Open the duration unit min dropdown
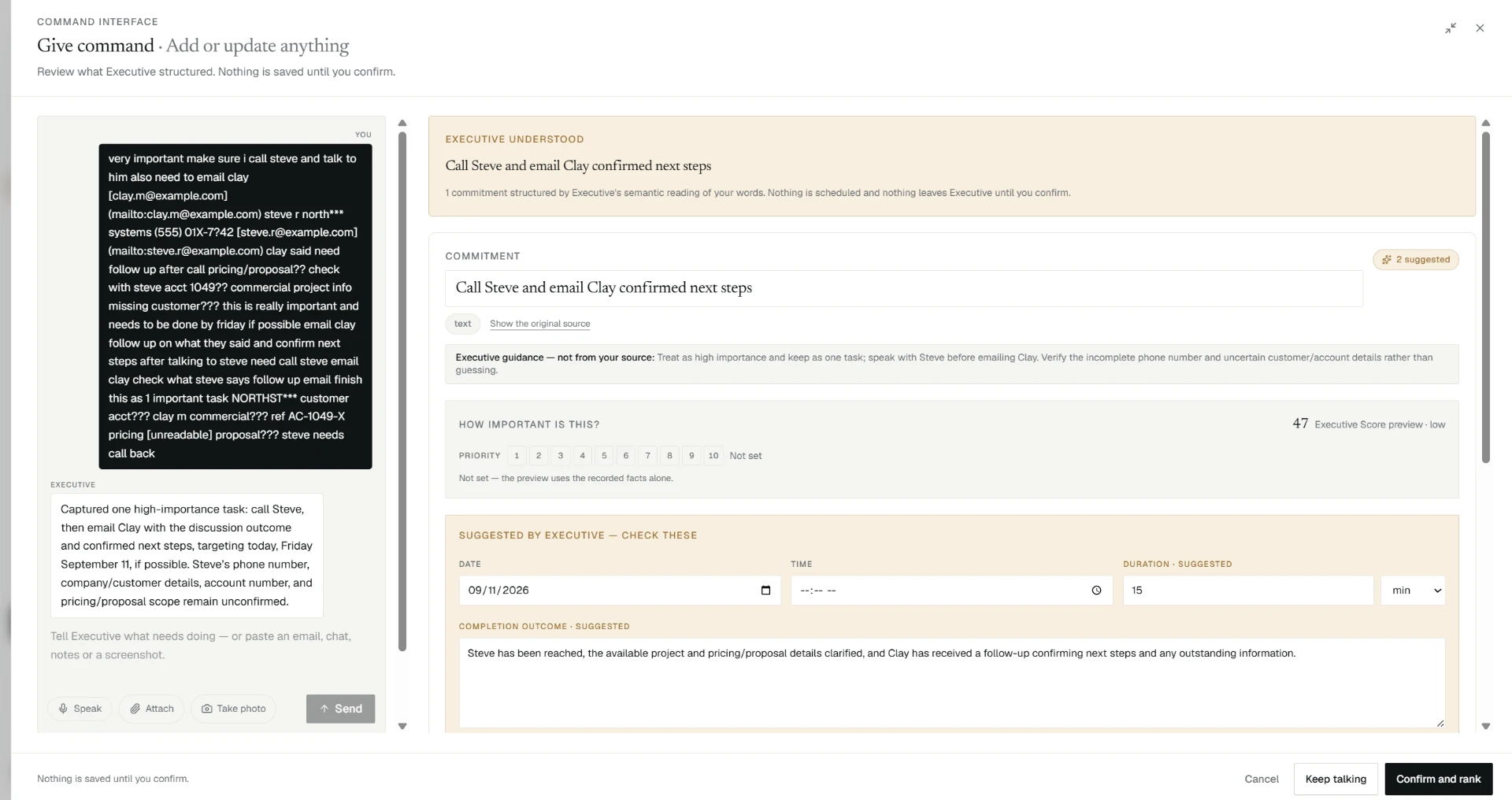1512x800 pixels. 1413,591
